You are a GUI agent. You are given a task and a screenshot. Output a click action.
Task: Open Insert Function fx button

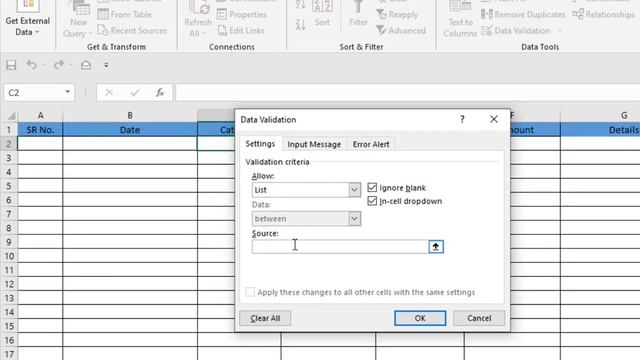coord(160,93)
